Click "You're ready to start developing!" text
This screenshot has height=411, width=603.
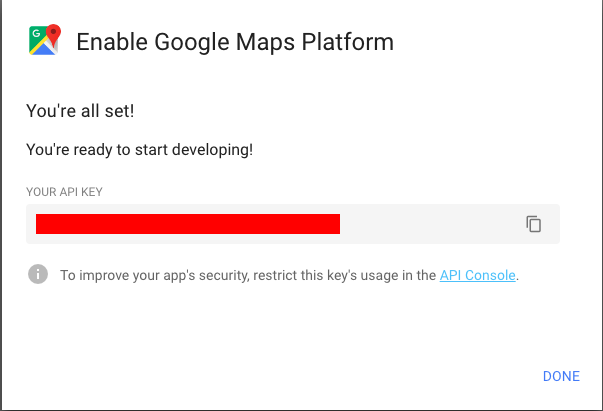tap(139, 150)
